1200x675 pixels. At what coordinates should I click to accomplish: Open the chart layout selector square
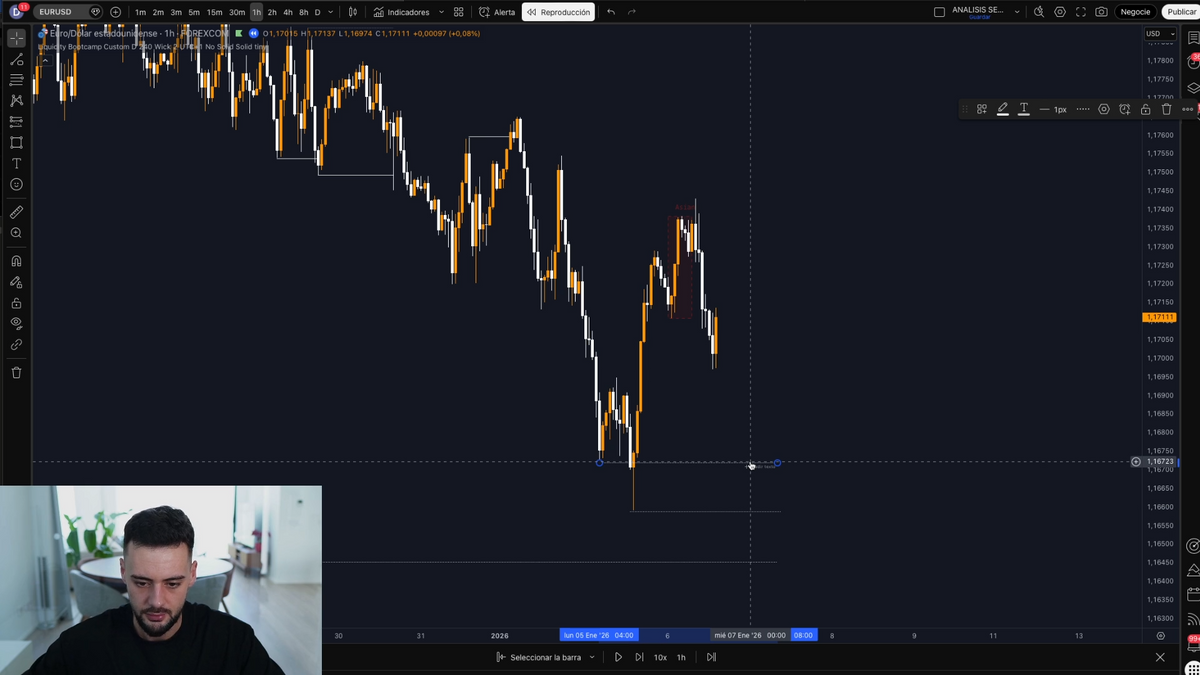[x=939, y=12]
